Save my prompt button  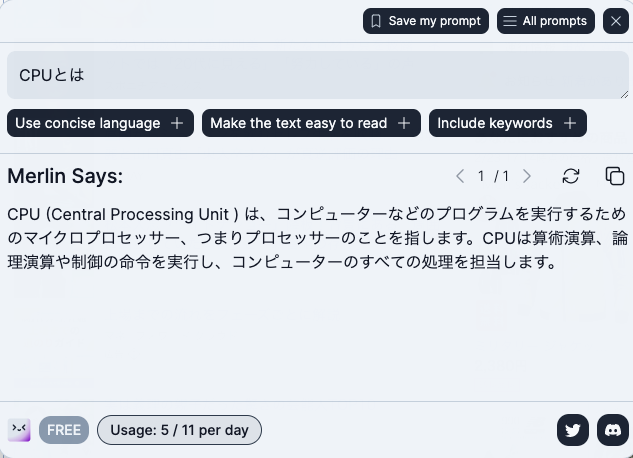click(426, 21)
